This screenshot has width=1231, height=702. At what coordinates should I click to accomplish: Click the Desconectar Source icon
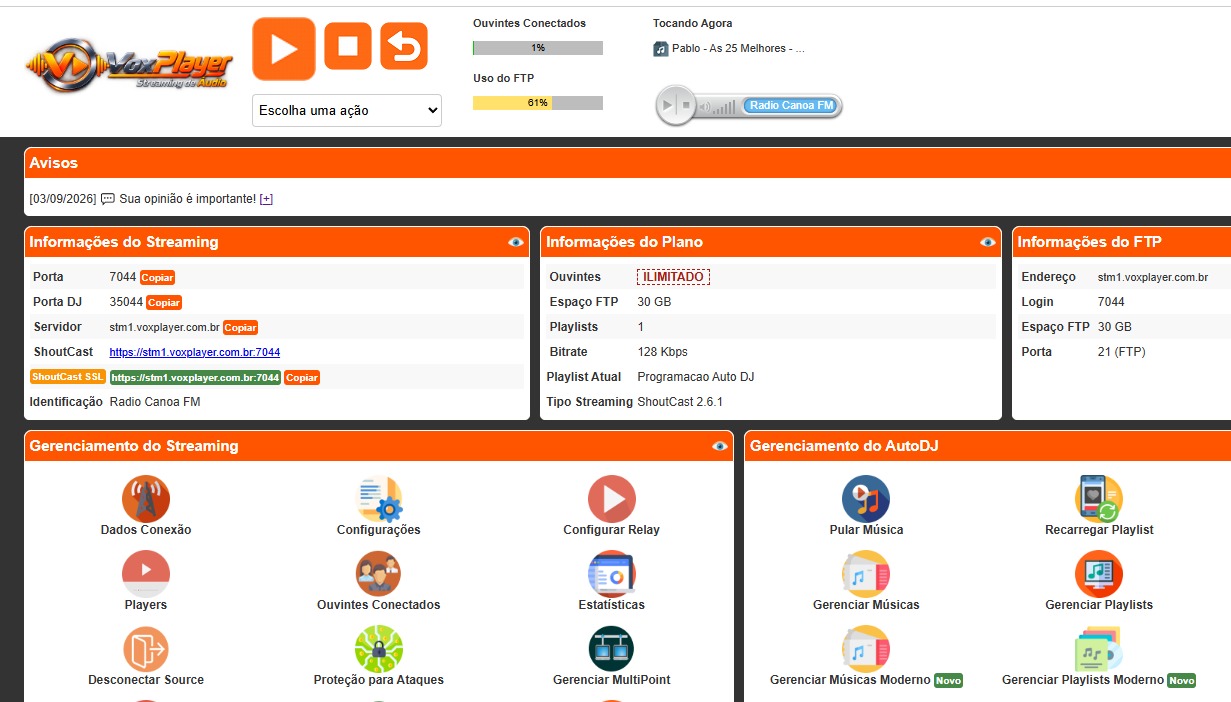tap(146, 648)
